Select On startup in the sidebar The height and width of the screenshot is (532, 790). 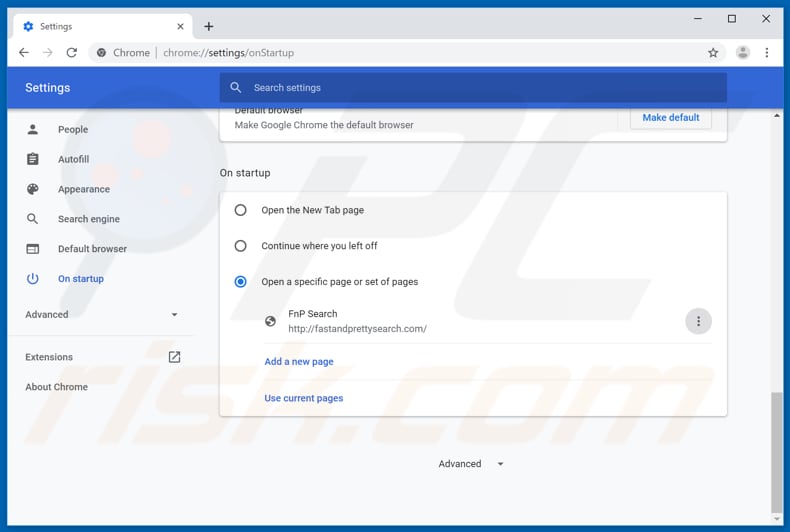[81, 279]
